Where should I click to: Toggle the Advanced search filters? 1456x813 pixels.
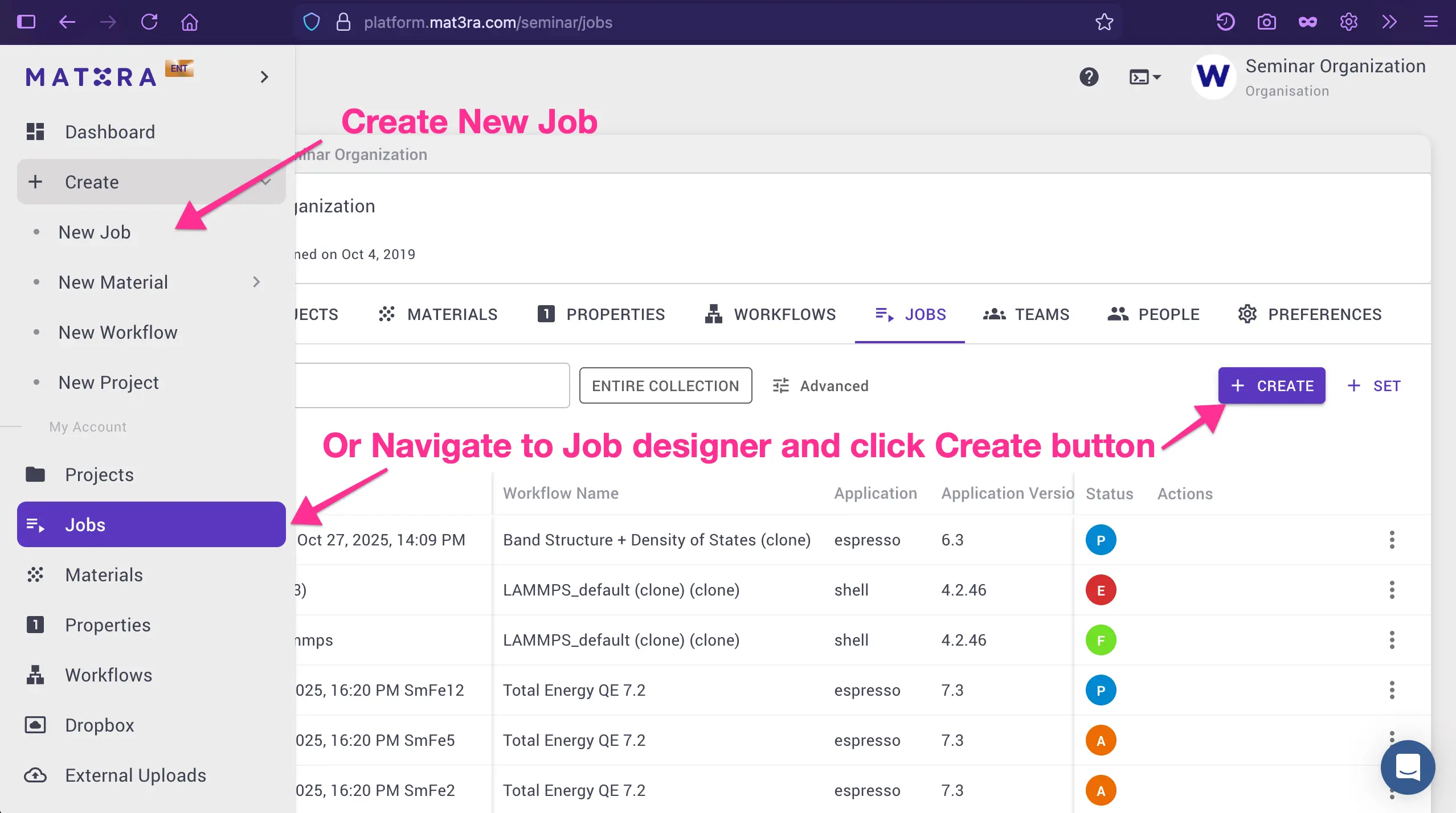(x=820, y=385)
